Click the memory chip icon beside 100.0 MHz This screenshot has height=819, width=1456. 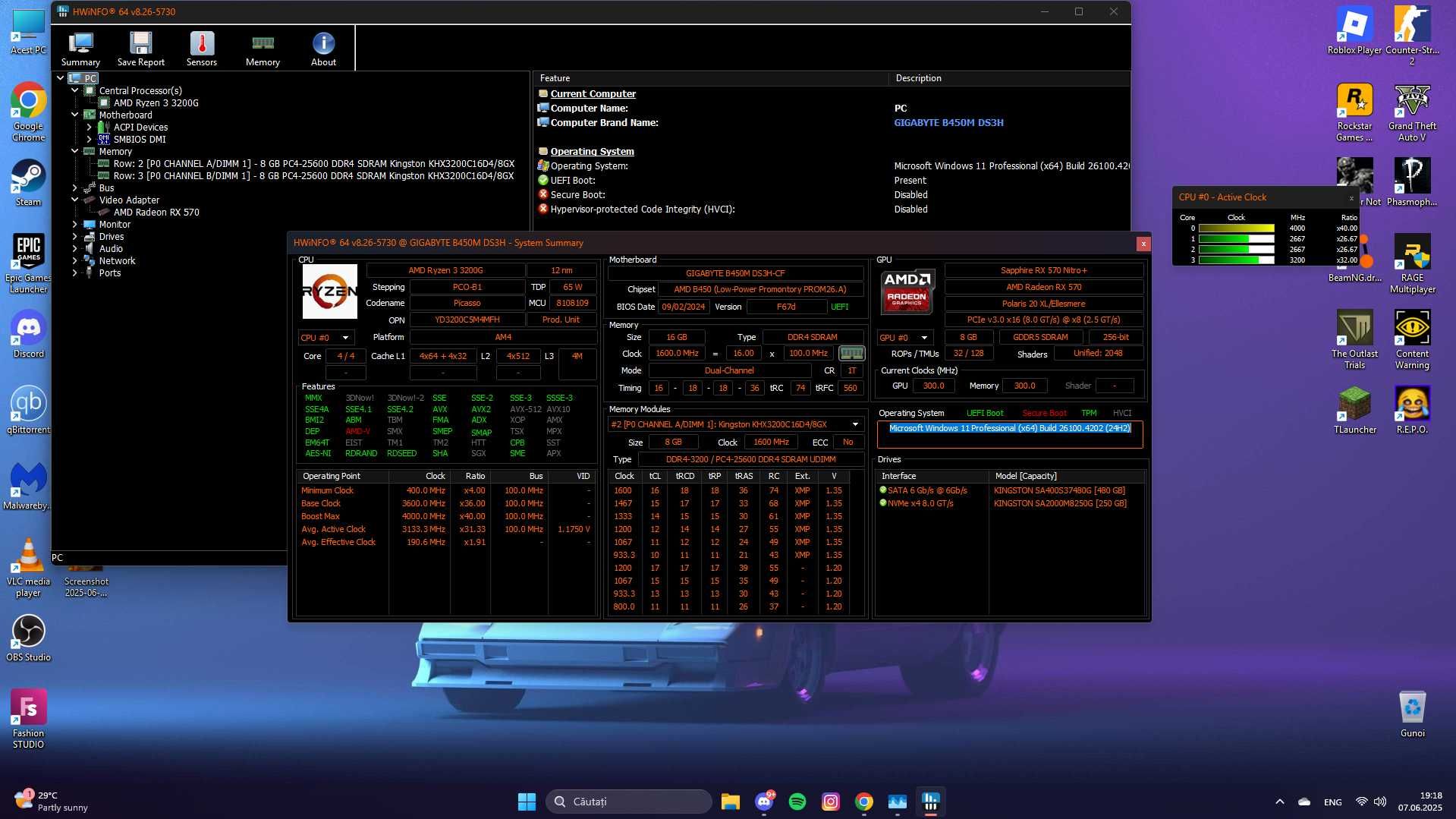coord(851,353)
